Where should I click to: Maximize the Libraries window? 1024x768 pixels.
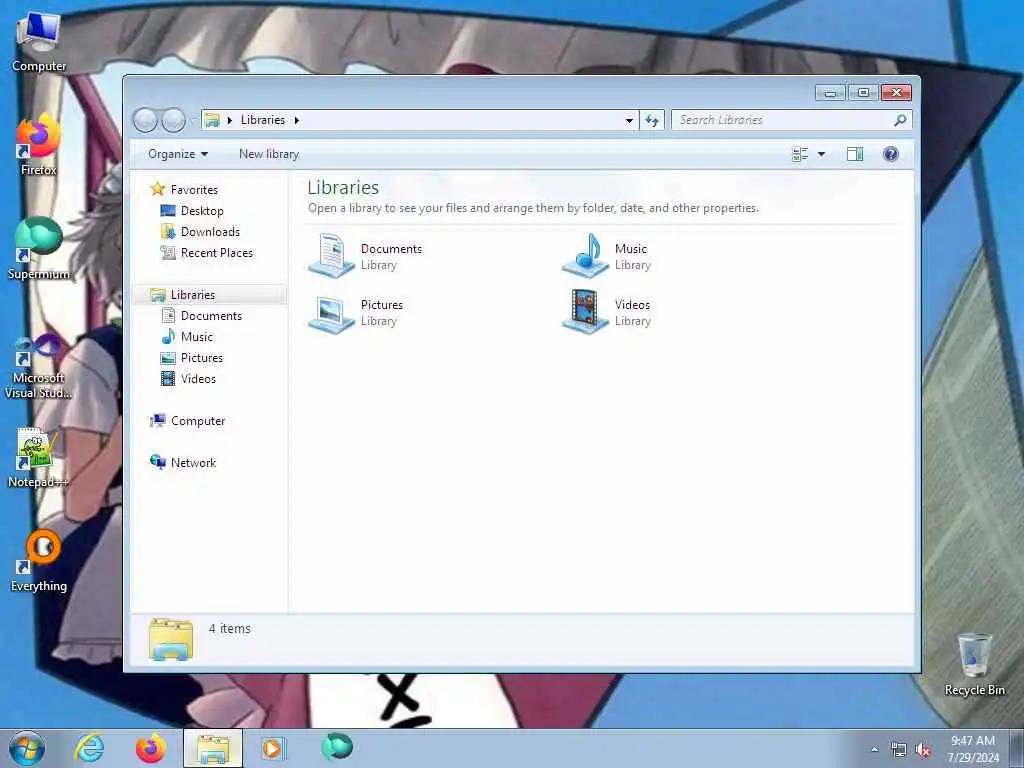[x=863, y=93]
